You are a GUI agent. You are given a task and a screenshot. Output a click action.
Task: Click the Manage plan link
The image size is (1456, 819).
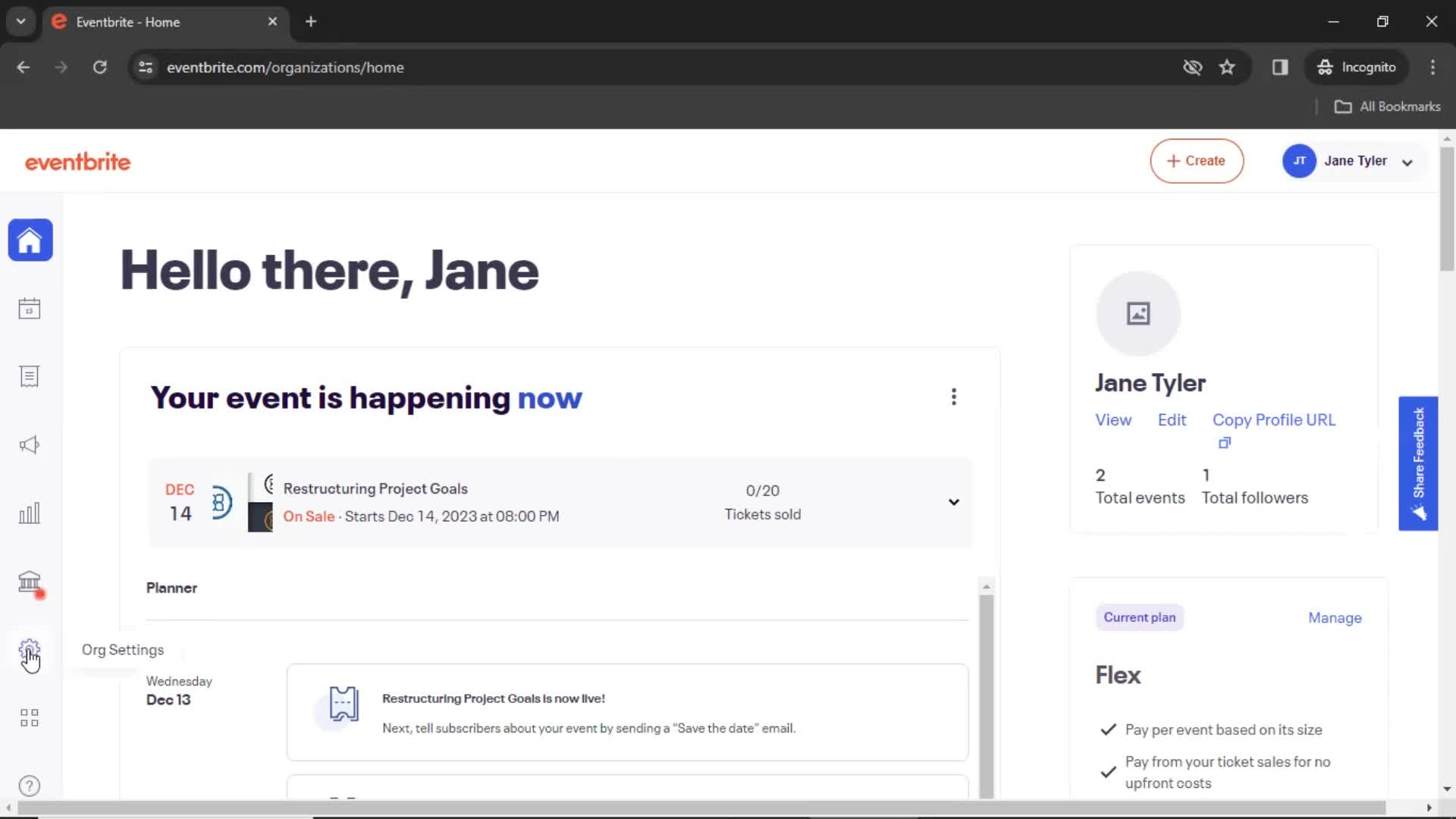point(1335,618)
